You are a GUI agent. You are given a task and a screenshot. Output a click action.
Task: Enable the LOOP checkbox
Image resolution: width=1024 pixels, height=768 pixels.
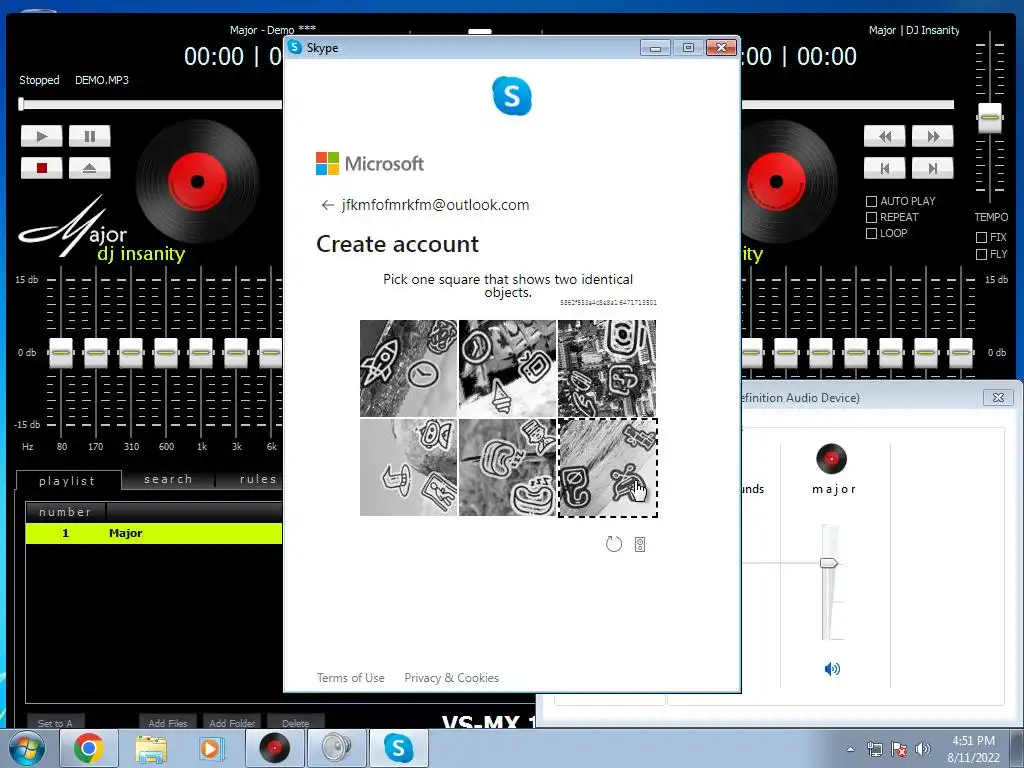pyautogui.click(x=871, y=233)
